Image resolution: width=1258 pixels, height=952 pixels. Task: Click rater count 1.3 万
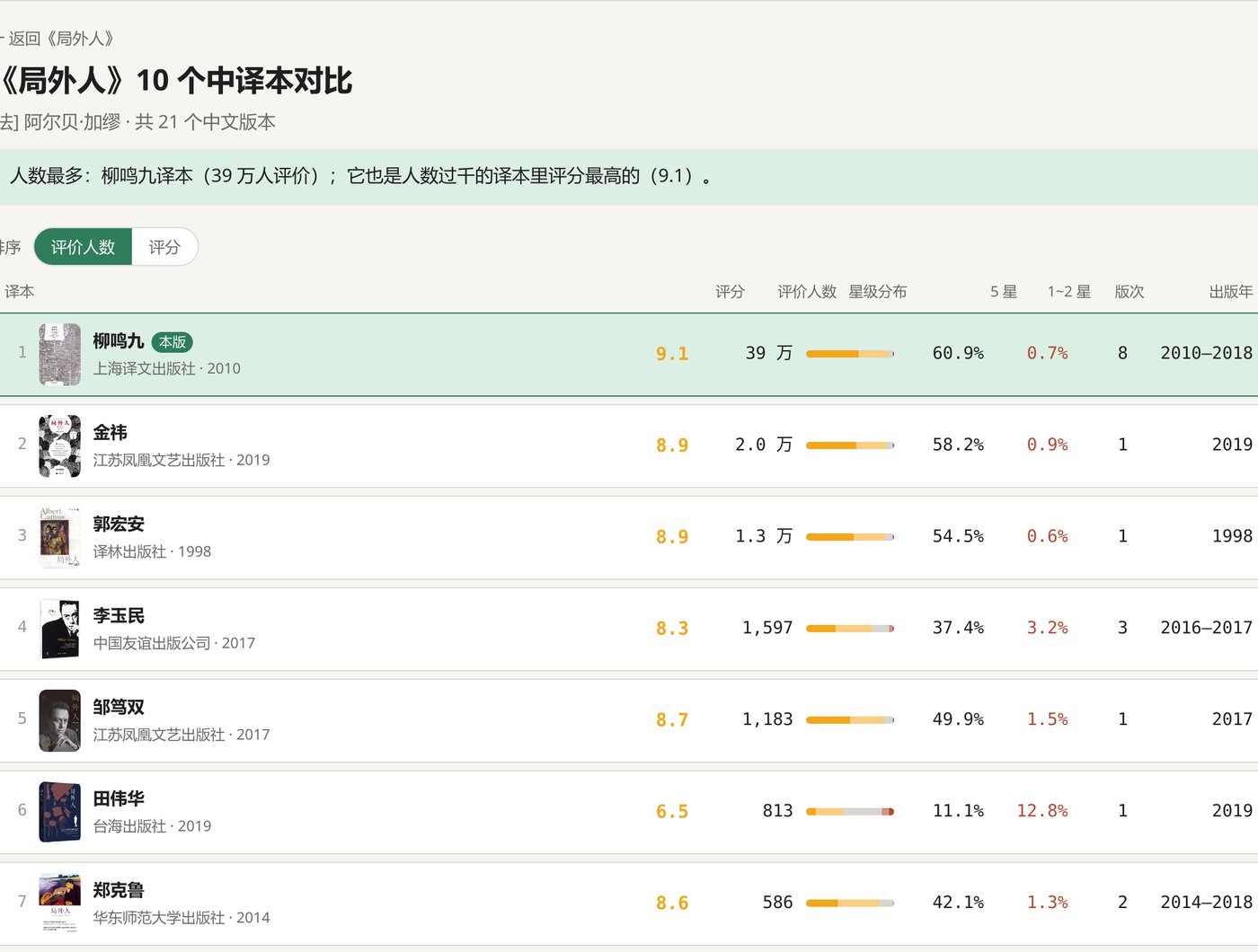(x=764, y=536)
